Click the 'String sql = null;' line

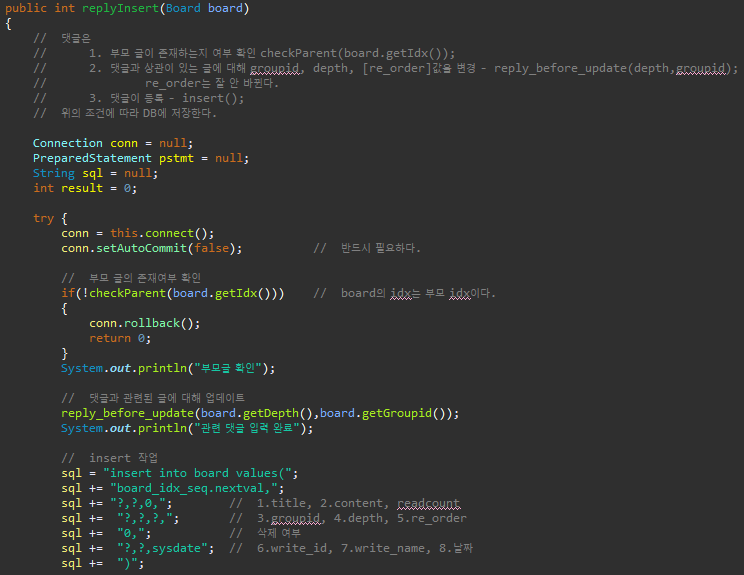click(95, 173)
